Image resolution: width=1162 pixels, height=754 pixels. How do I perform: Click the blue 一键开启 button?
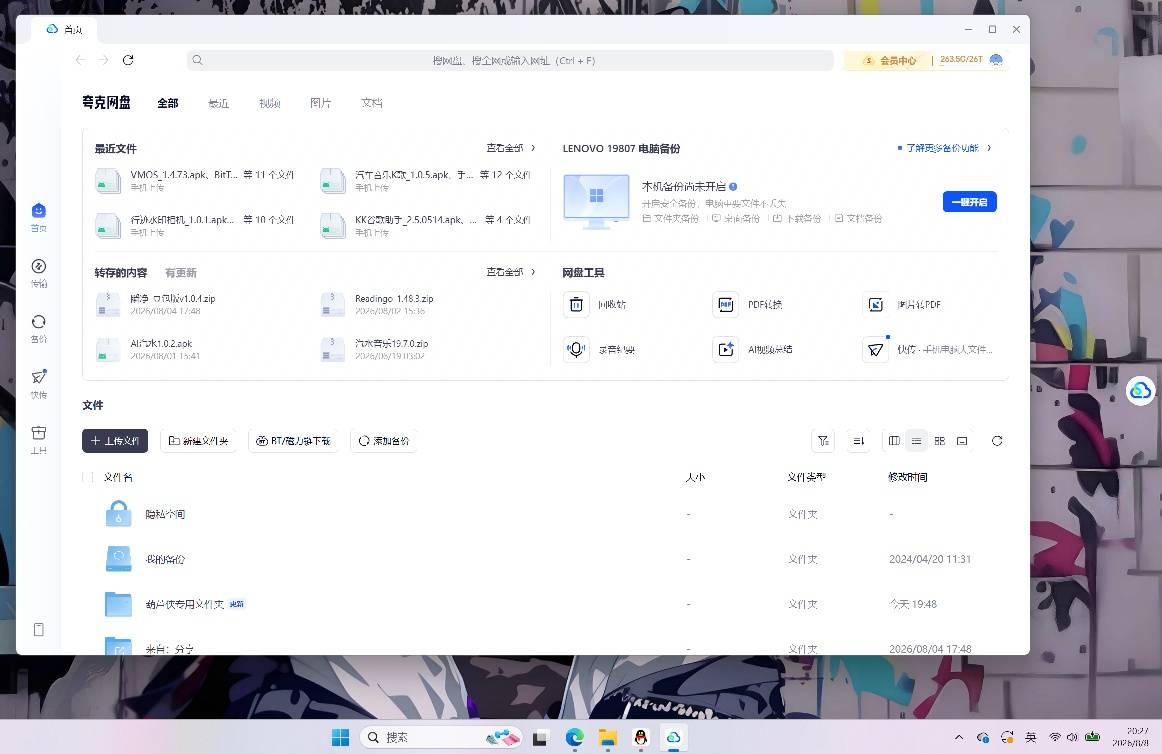(x=969, y=202)
